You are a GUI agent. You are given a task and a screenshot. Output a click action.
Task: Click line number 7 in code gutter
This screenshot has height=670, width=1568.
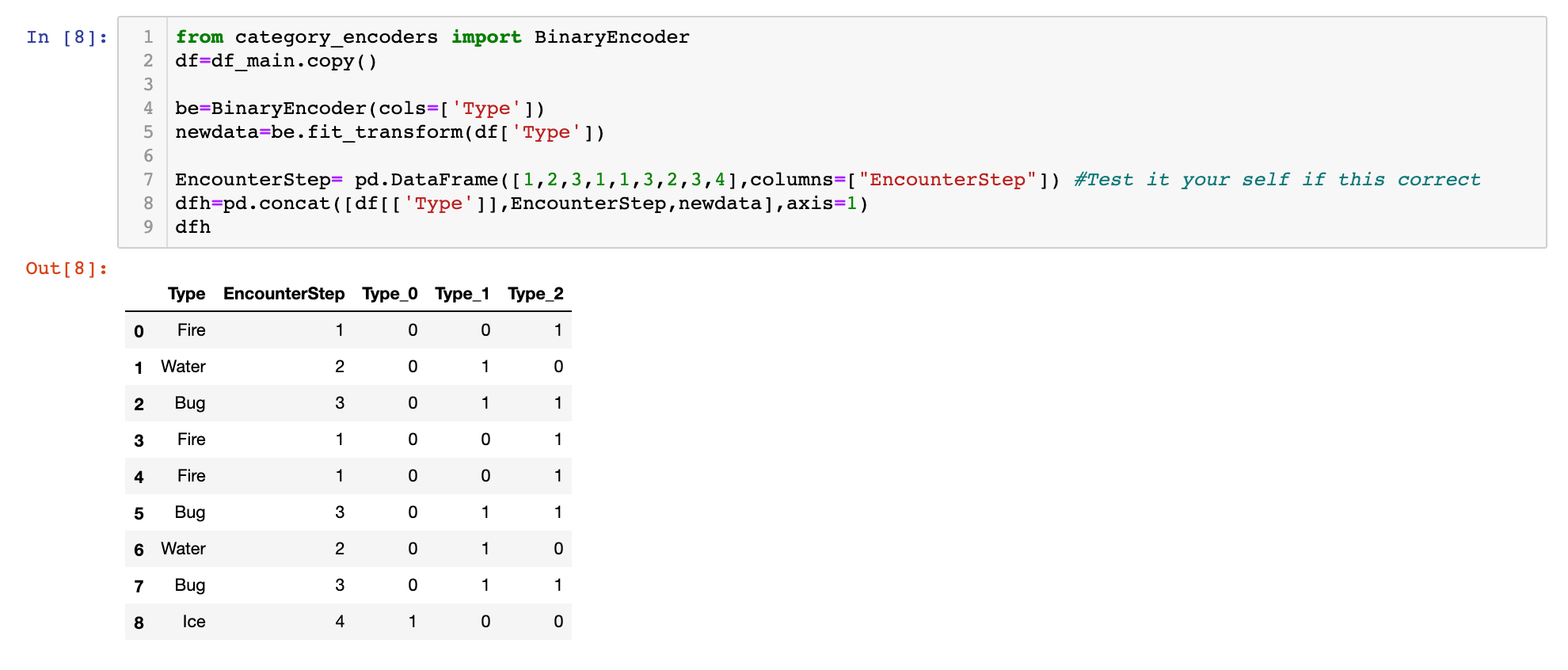coord(148,180)
